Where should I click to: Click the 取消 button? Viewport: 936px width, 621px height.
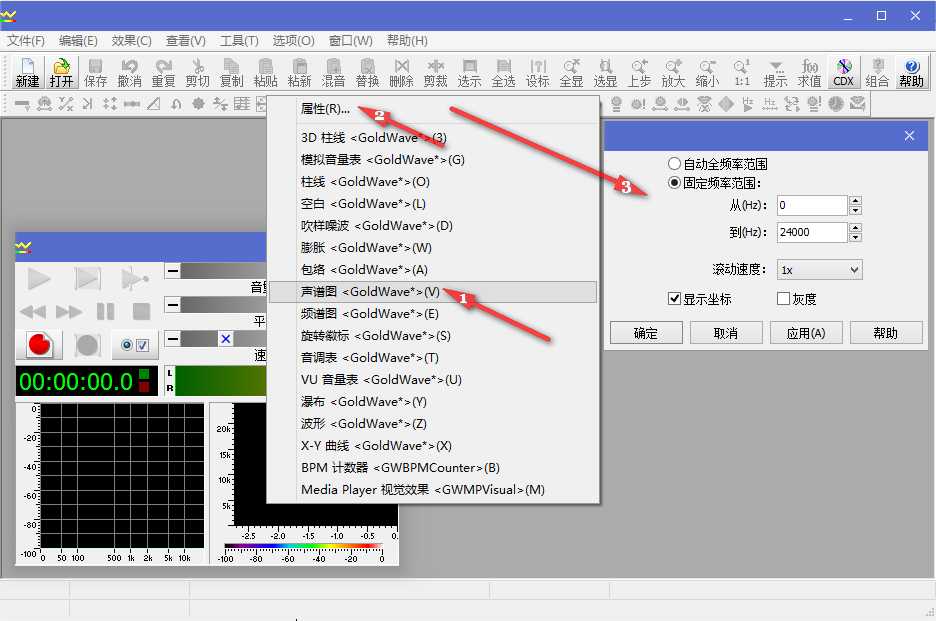pos(726,333)
